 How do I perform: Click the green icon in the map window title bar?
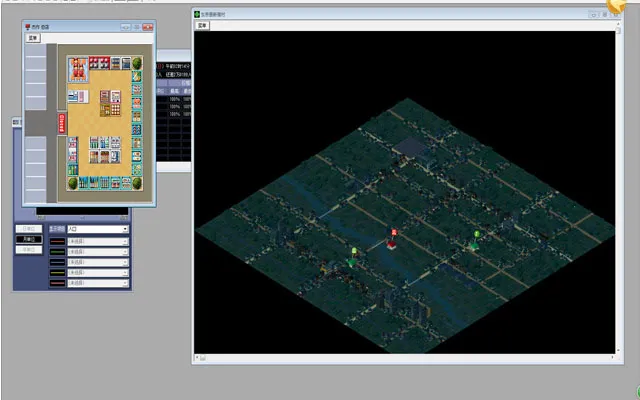[x=199, y=16]
